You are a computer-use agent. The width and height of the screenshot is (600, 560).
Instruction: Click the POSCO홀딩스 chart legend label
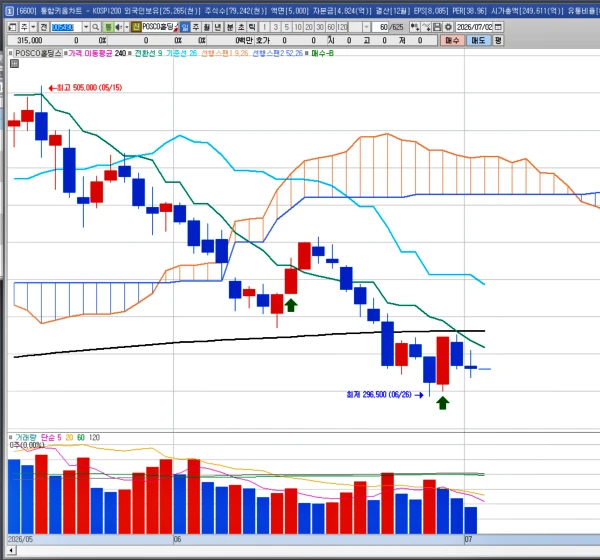point(38,53)
